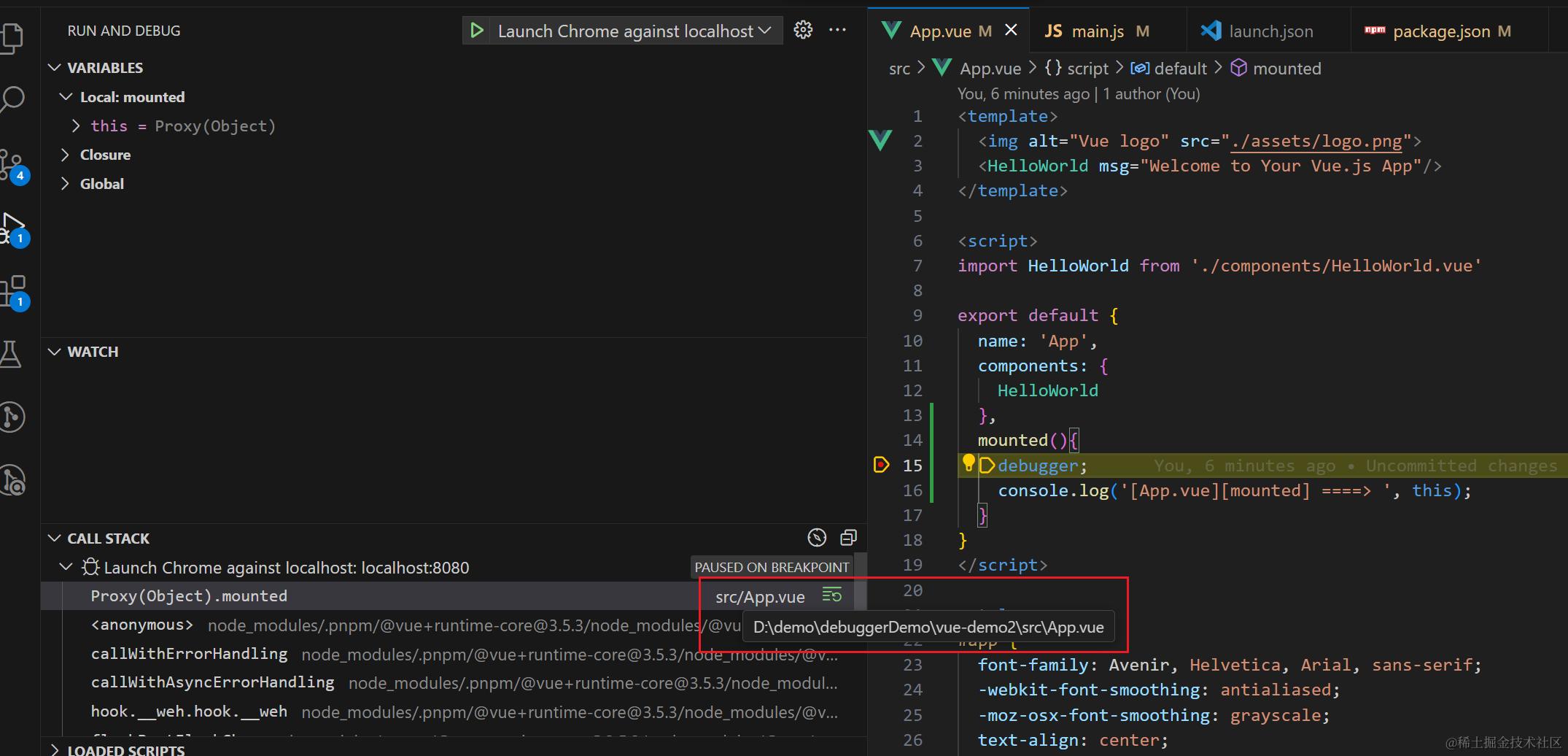
Task: Expand the Closure scope
Action: pos(65,155)
